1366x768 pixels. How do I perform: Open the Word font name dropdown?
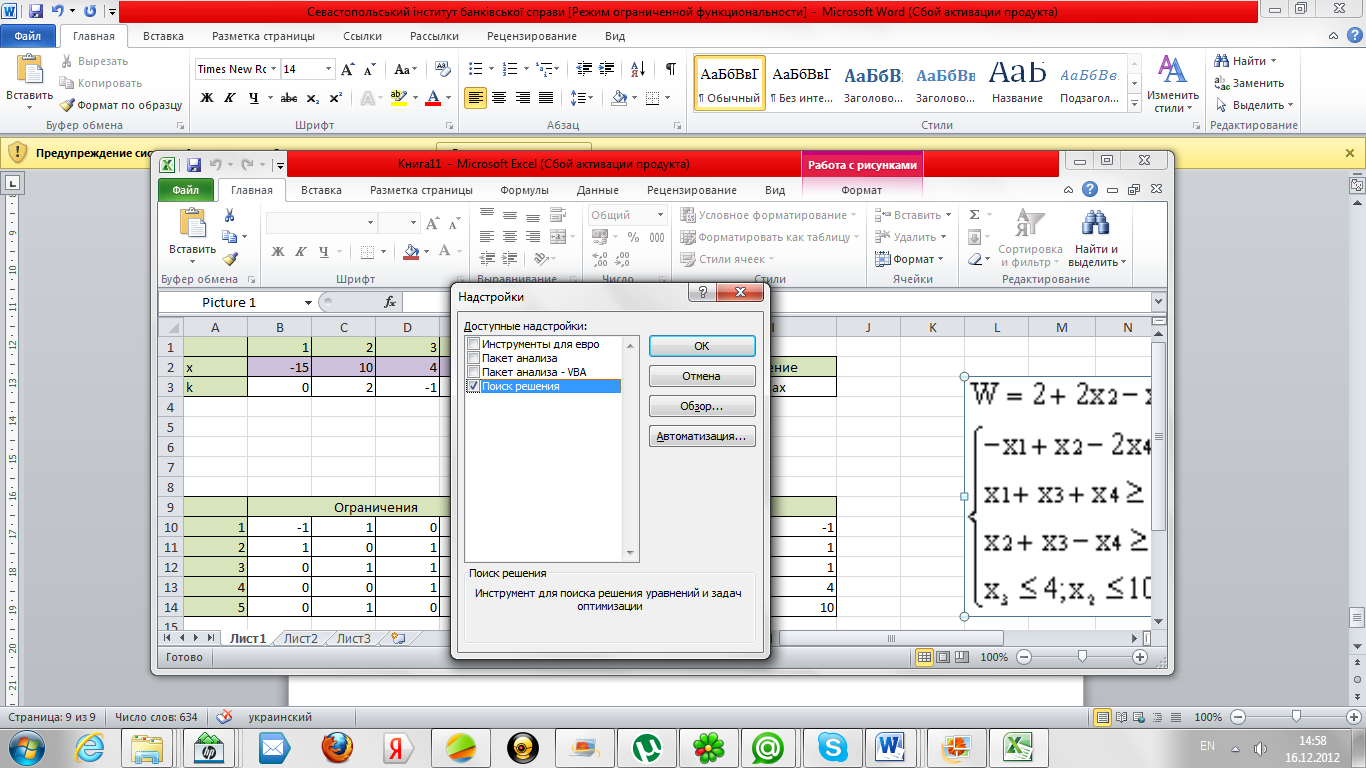[274, 69]
